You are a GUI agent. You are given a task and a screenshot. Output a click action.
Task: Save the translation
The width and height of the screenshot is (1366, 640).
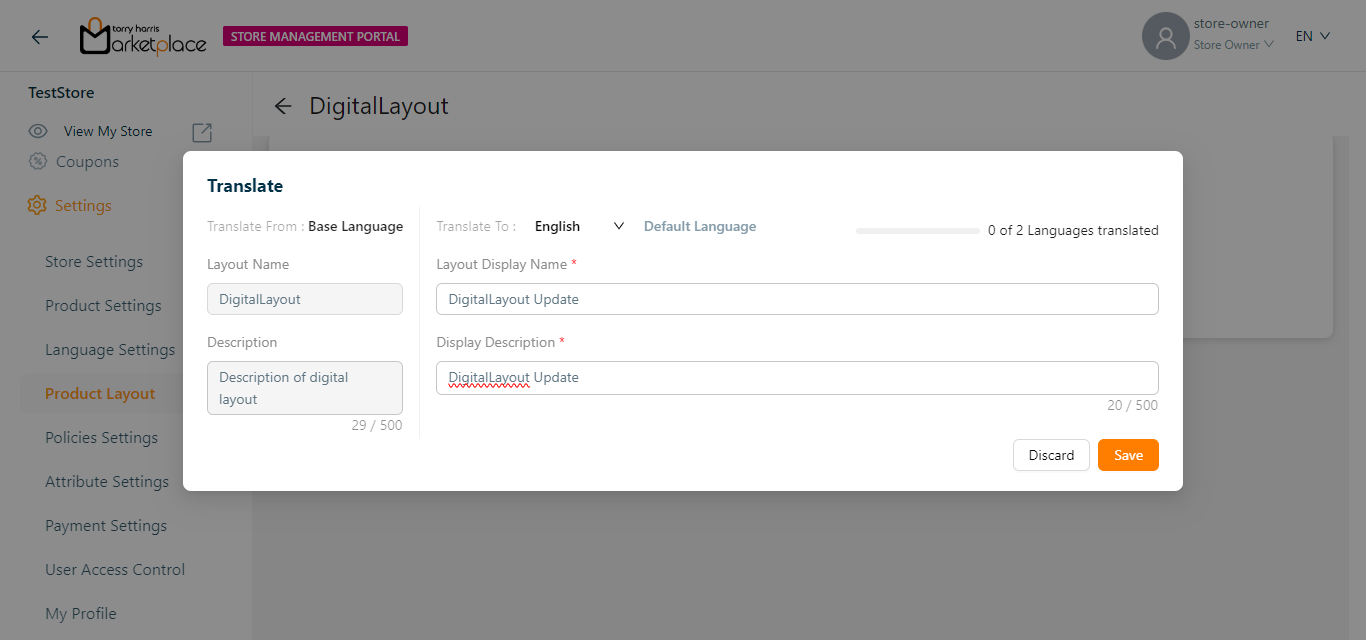point(1128,455)
